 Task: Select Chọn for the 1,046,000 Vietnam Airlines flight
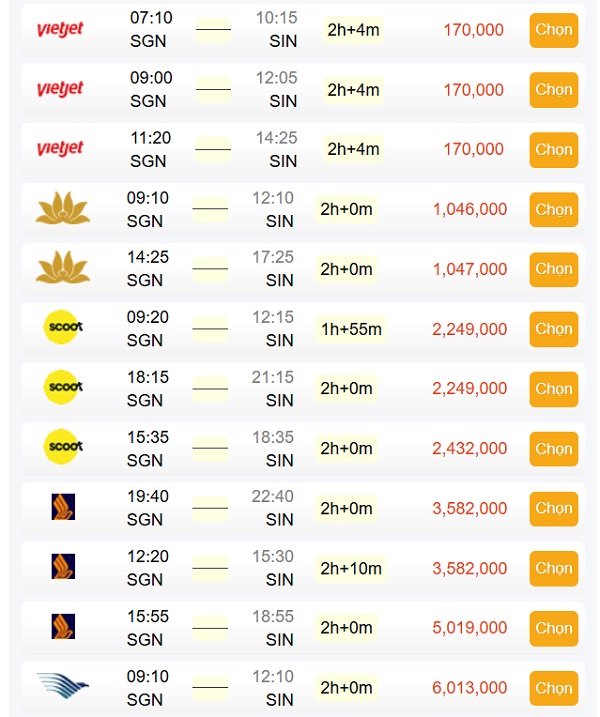click(x=554, y=209)
